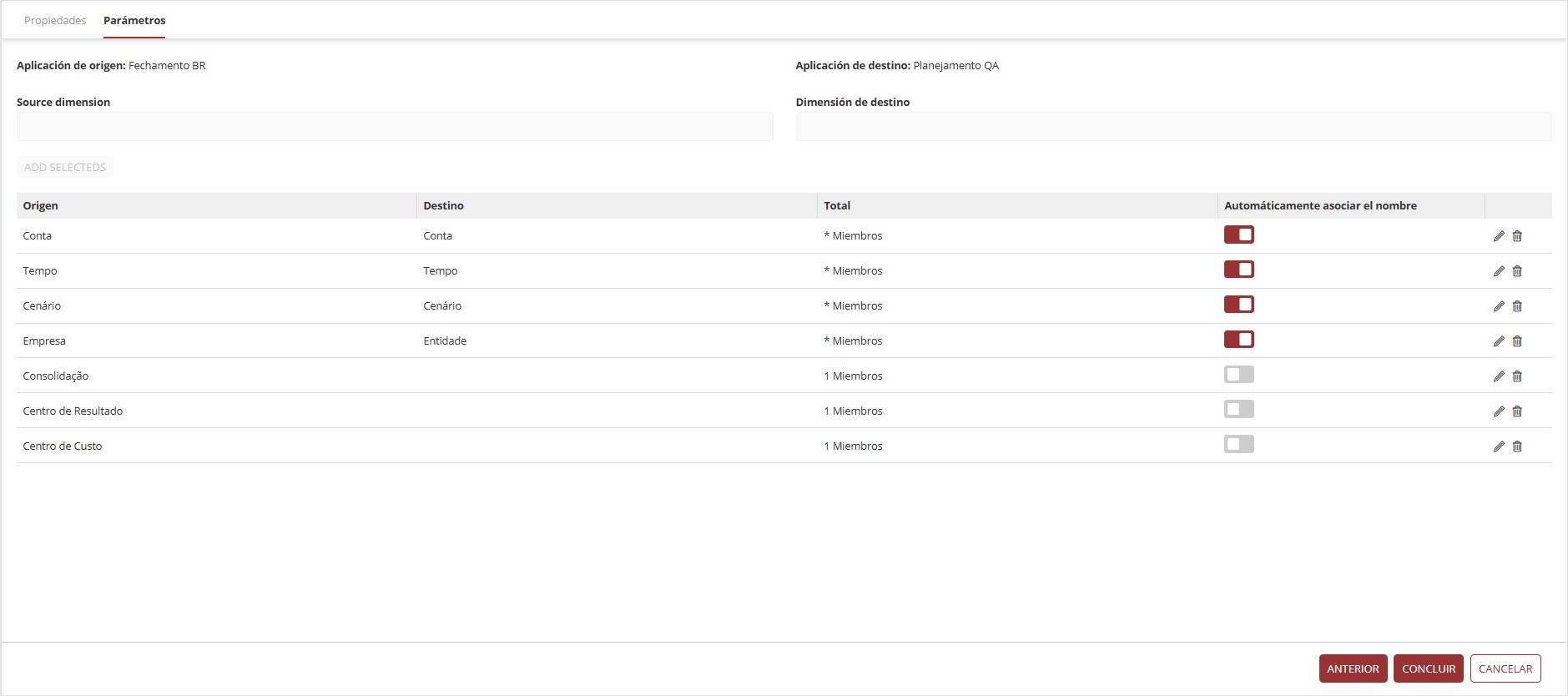Disable auto name association for Conta

pos(1239,235)
